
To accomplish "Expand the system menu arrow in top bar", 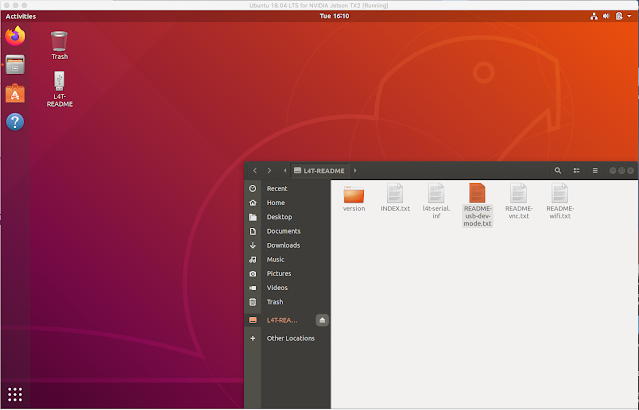I will pyautogui.click(x=629, y=16).
